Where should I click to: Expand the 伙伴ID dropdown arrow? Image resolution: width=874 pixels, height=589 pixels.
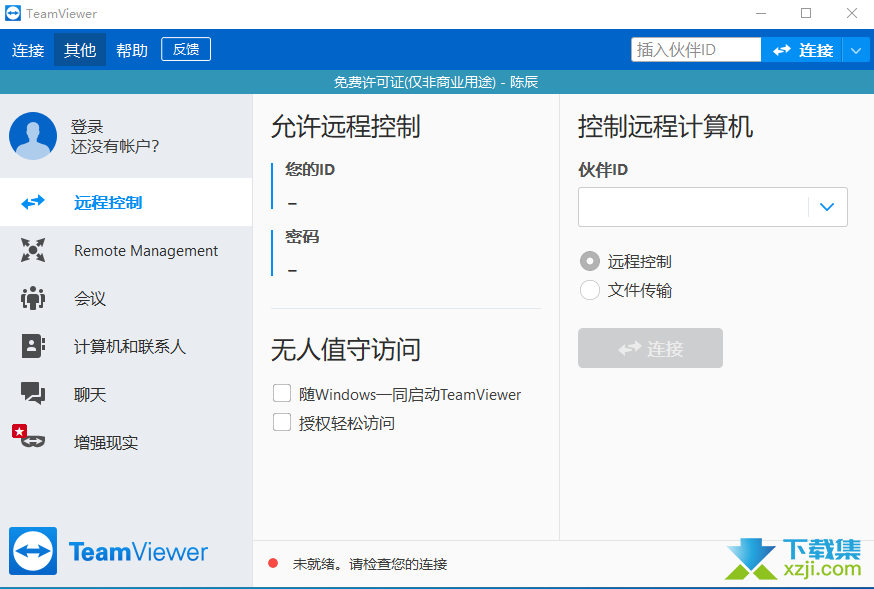tap(827, 207)
